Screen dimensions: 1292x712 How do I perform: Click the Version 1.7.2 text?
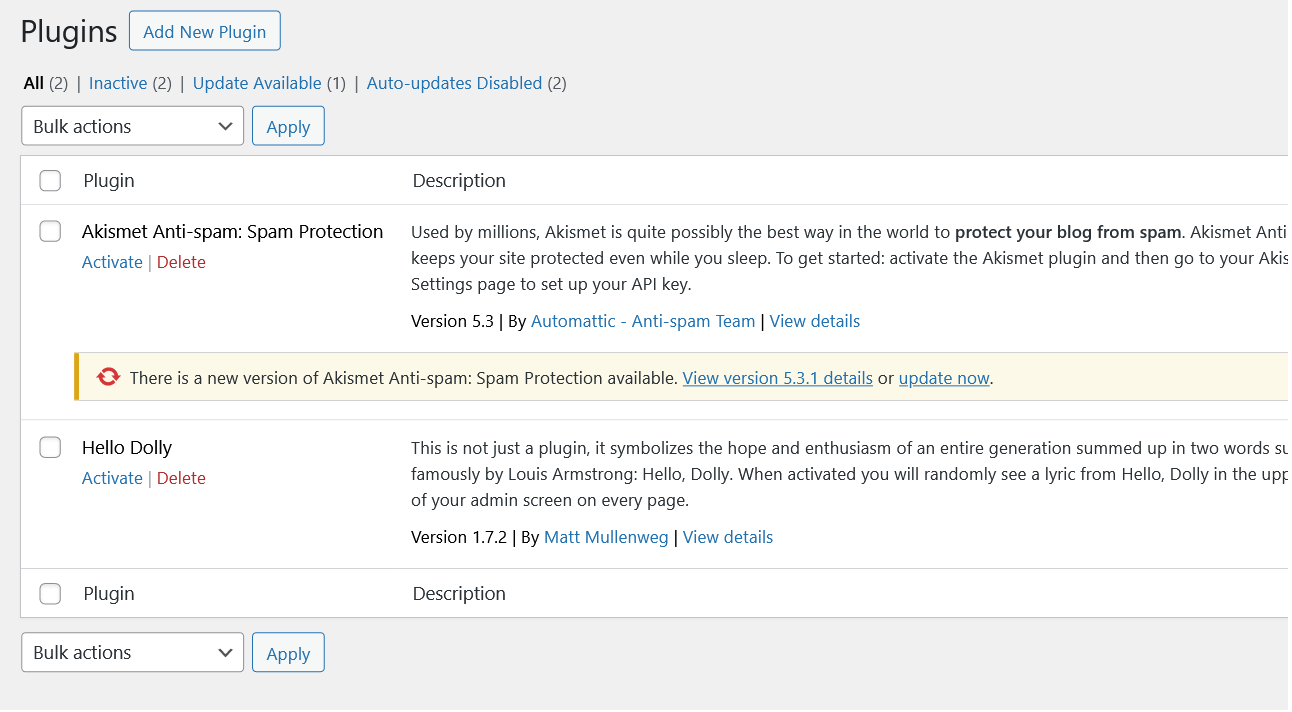tap(459, 537)
